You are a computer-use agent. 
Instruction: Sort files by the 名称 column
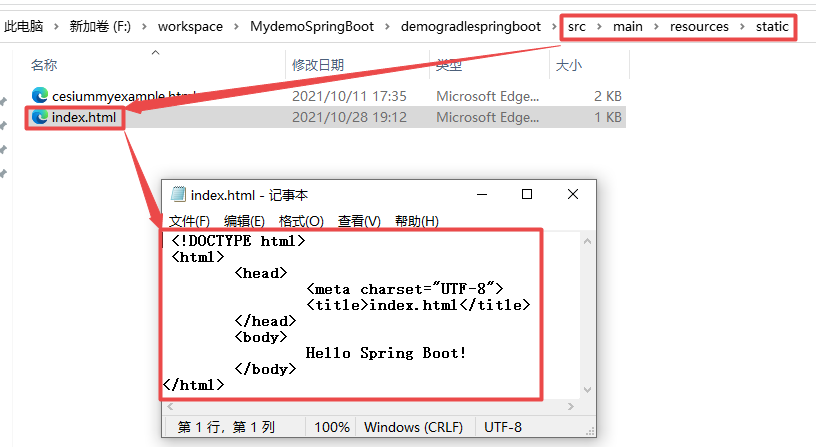pyautogui.click(x=44, y=65)
